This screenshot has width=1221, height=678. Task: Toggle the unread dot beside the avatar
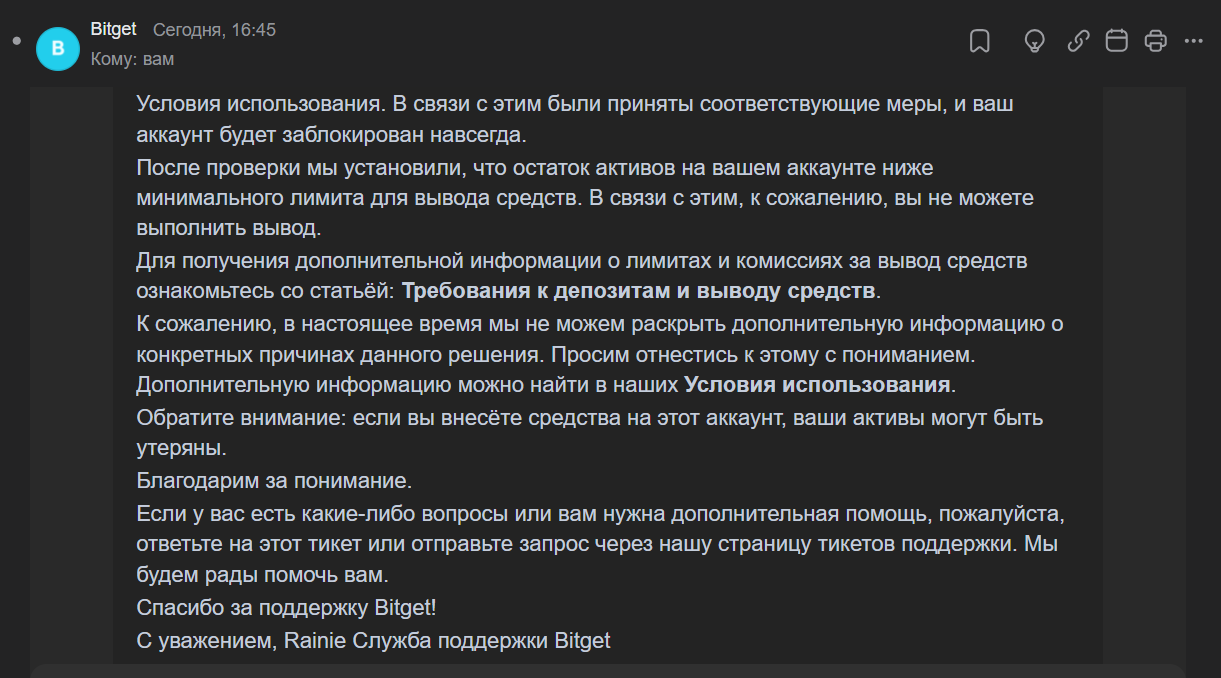(x=16, y=41)
